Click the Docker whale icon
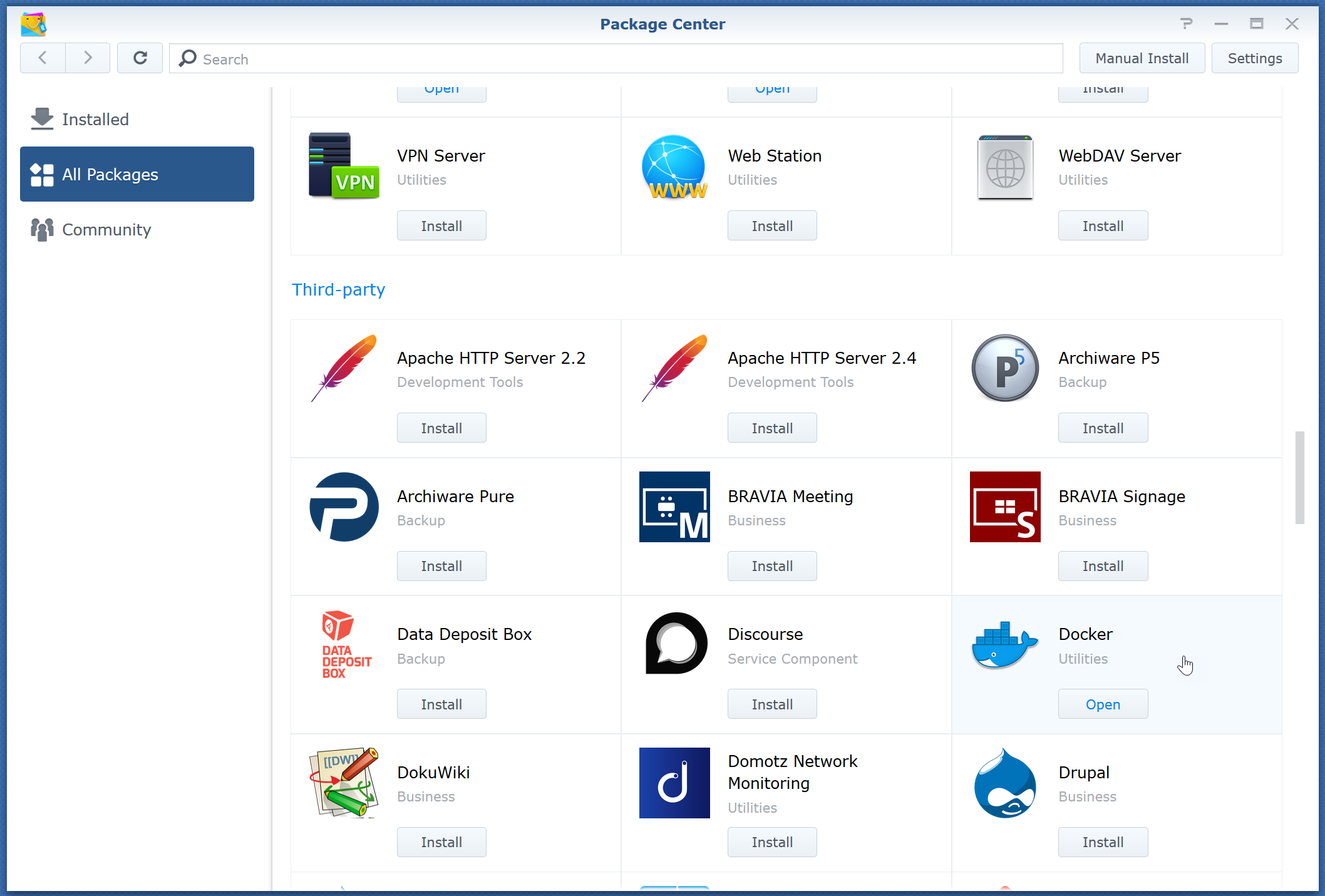1325x896 pixels. 1004,646
